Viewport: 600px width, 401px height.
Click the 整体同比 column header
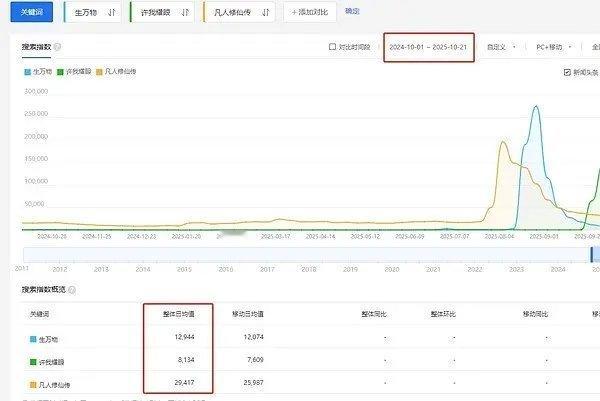pos(374,314)
